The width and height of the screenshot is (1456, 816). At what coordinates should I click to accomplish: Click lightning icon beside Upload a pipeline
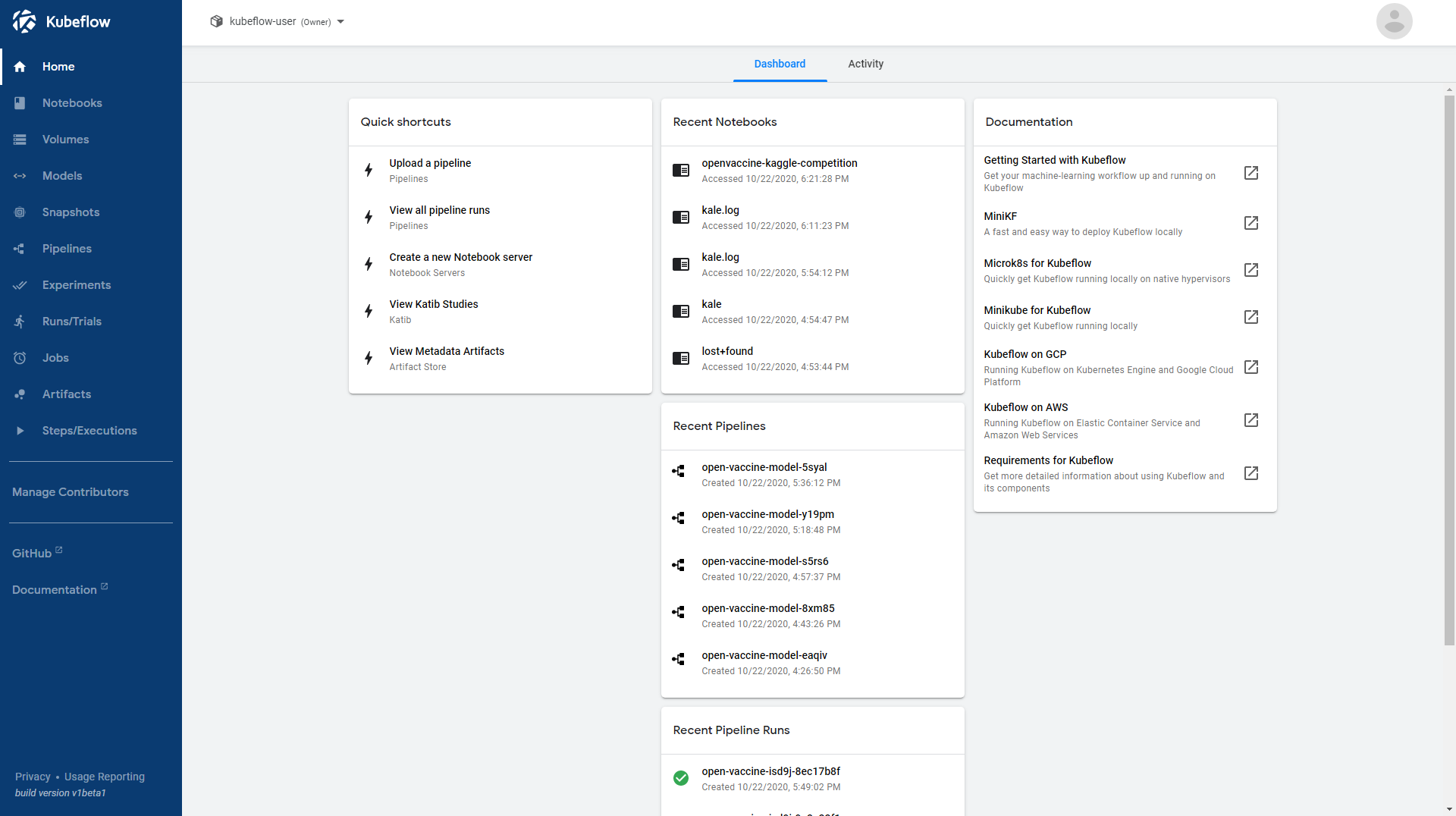point(369,170)
